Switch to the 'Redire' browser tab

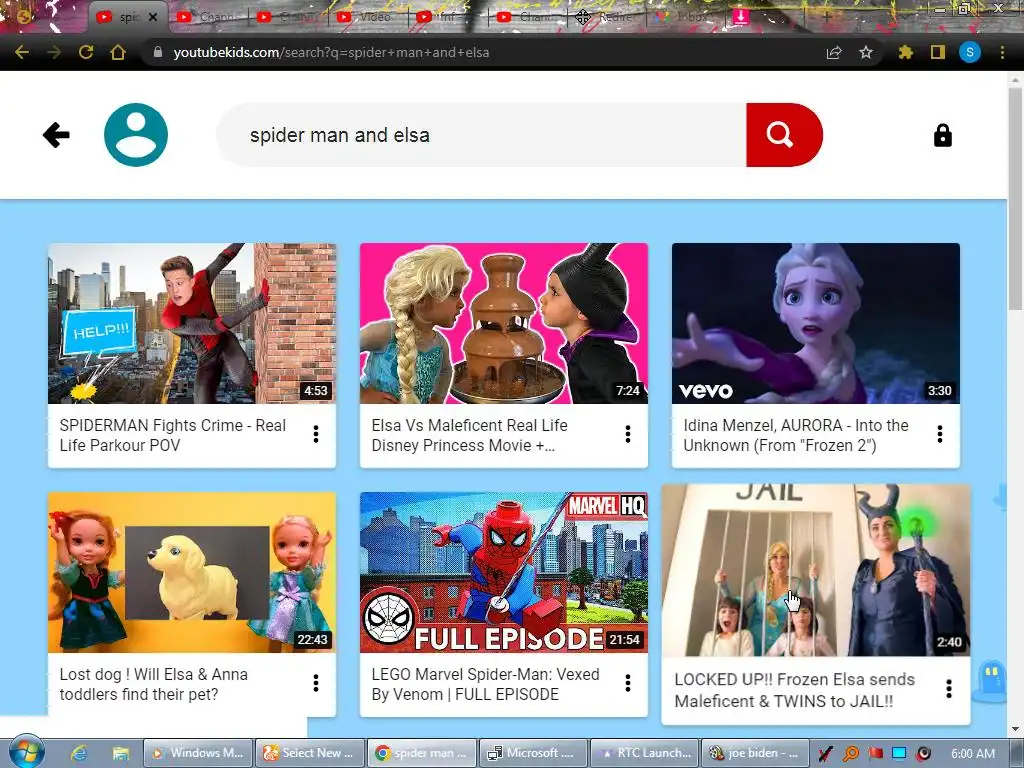click(x=607, y=18)
